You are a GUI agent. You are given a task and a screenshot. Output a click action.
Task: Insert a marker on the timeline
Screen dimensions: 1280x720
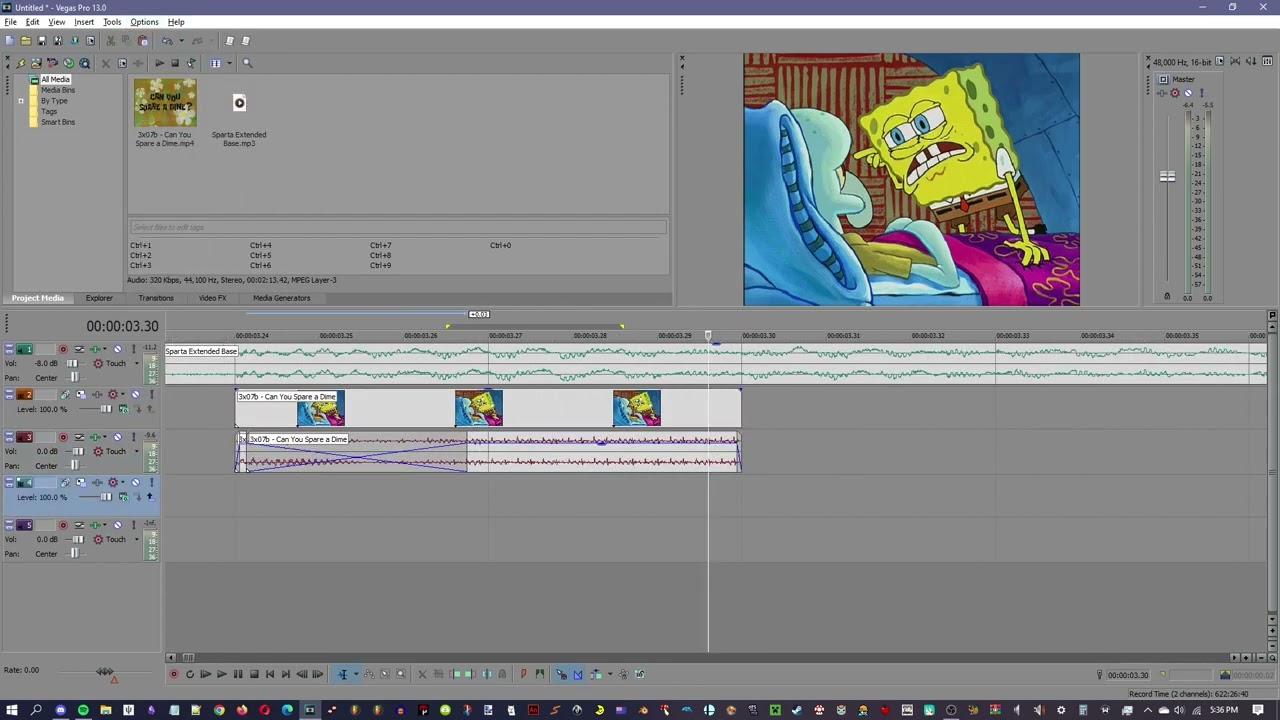click(x=523, y=674)
